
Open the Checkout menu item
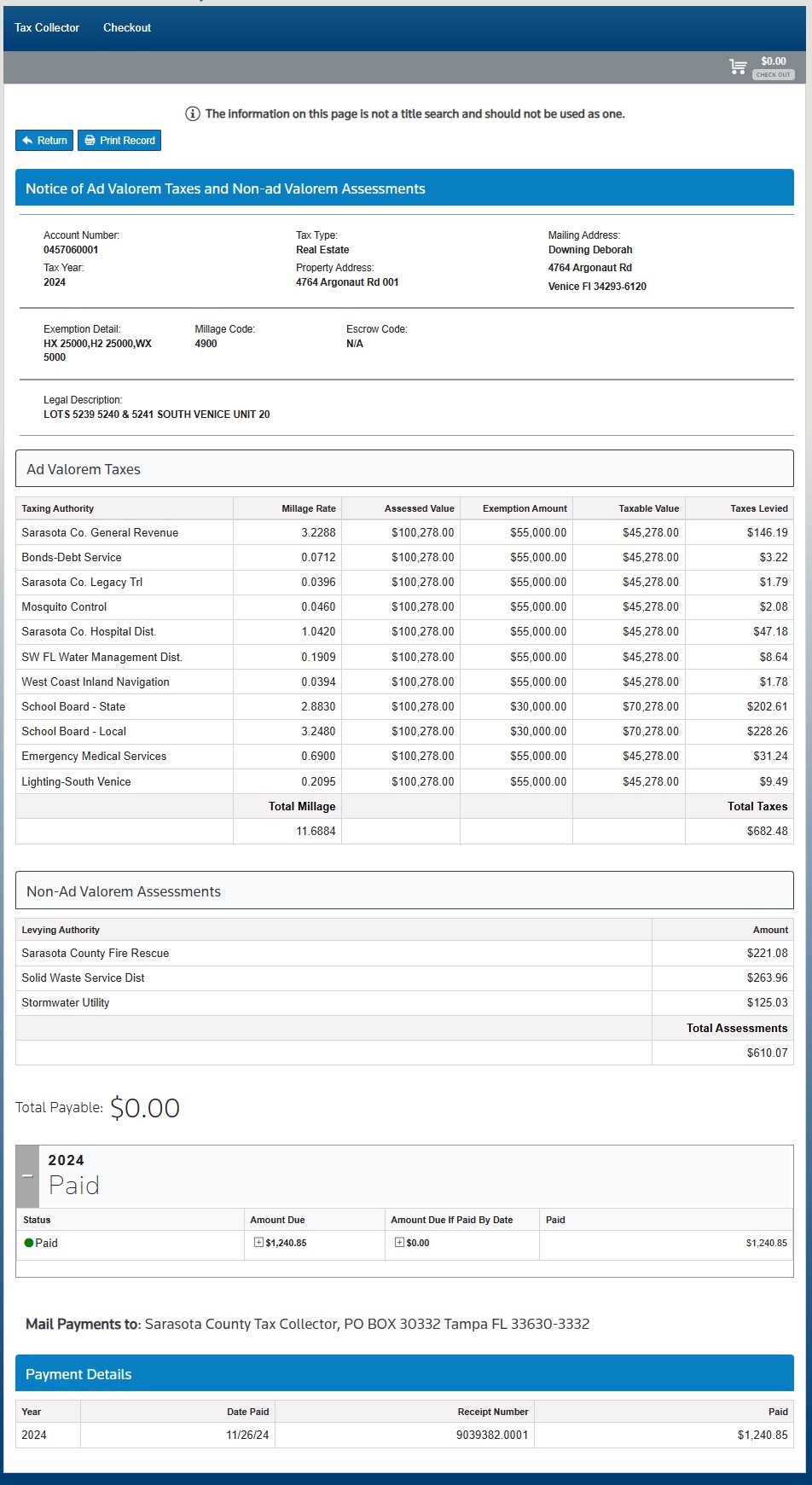(x=127, y=27)
